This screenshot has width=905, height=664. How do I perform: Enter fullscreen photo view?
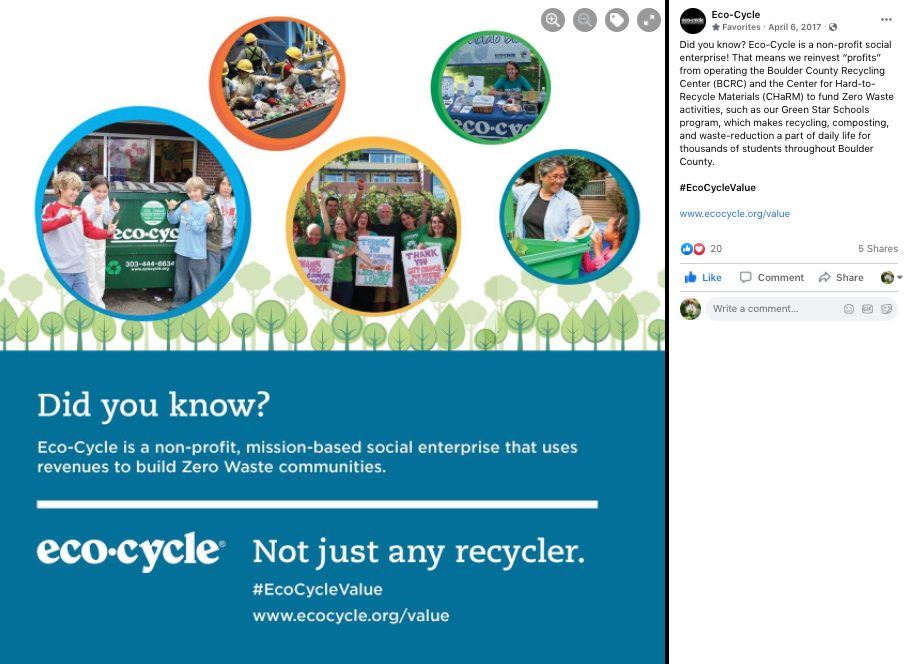click(x=649, y=20)
